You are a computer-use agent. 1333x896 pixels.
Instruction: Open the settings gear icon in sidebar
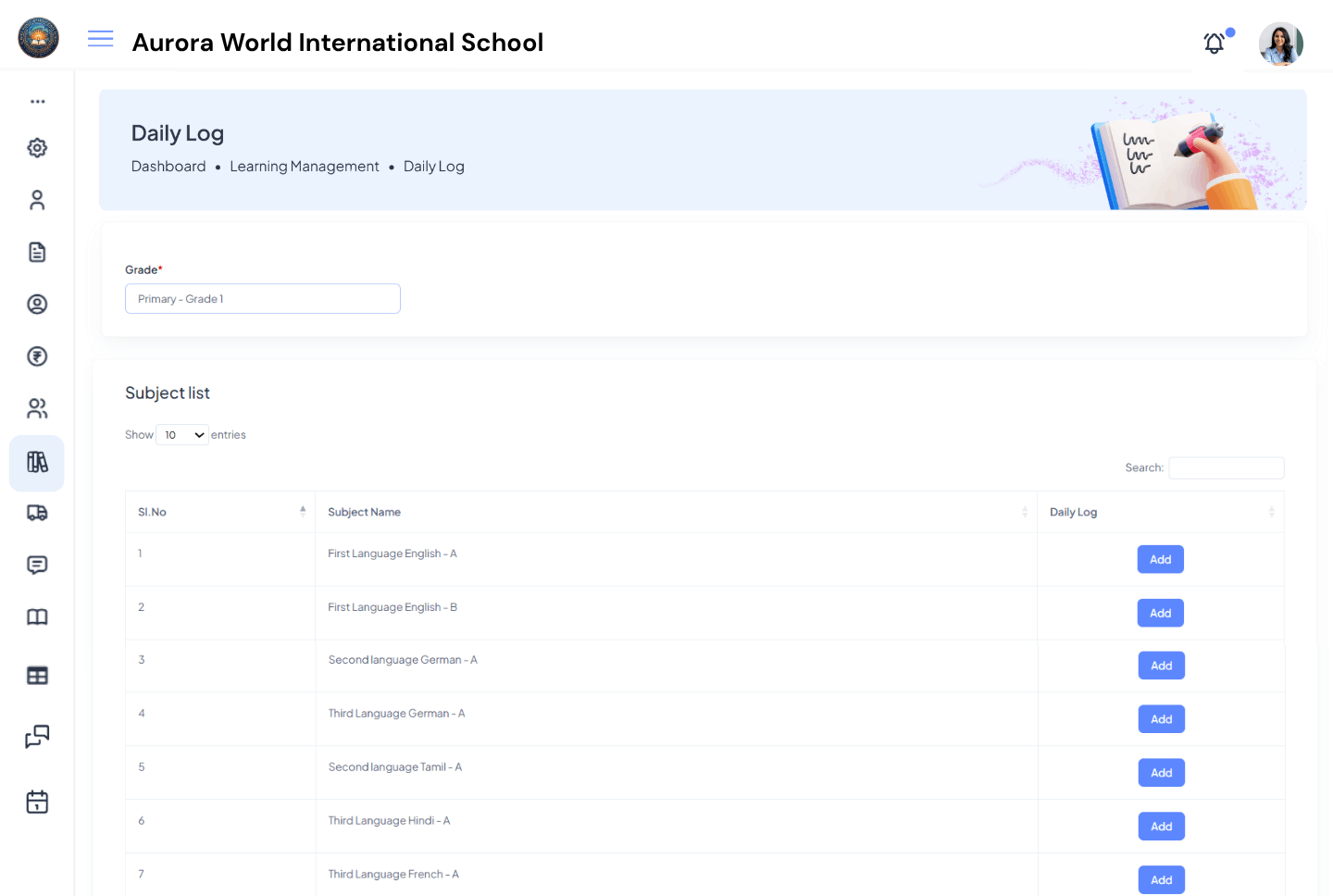[x=37, y=147]
